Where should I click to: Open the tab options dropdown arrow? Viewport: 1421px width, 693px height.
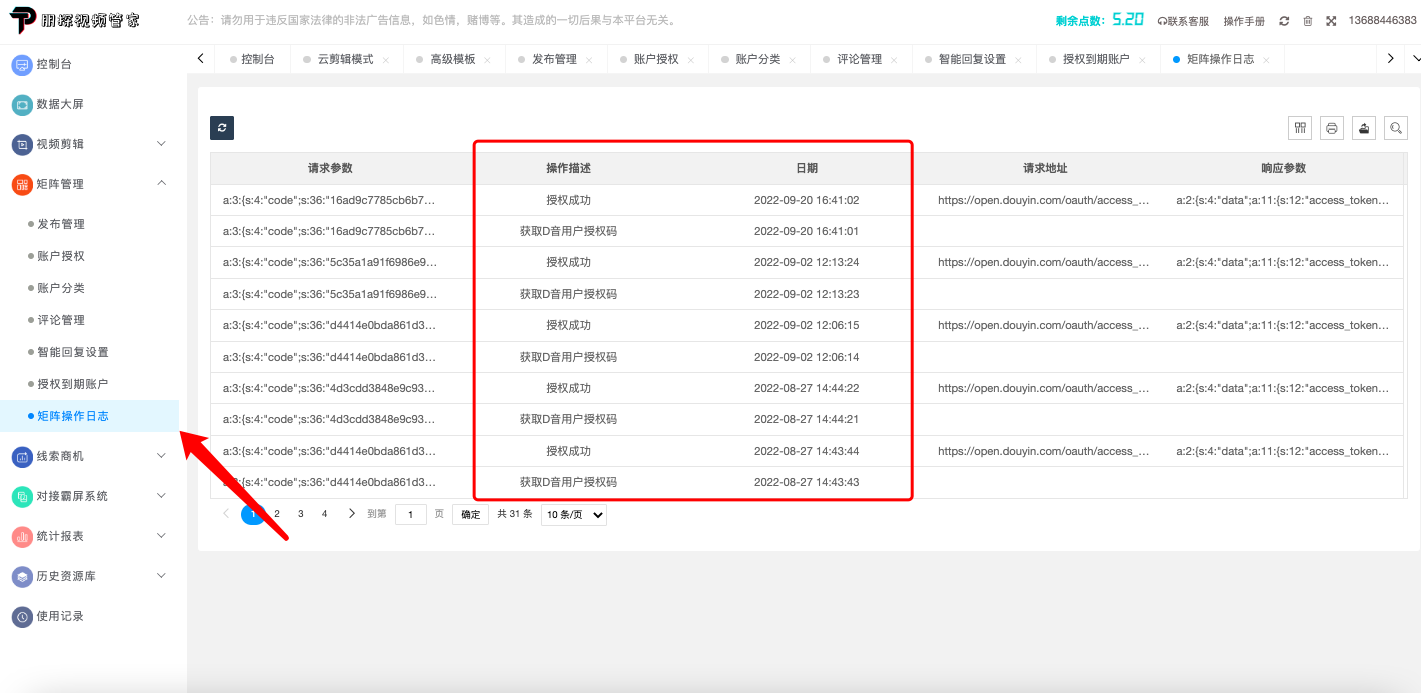click(x=1415, y=59)
